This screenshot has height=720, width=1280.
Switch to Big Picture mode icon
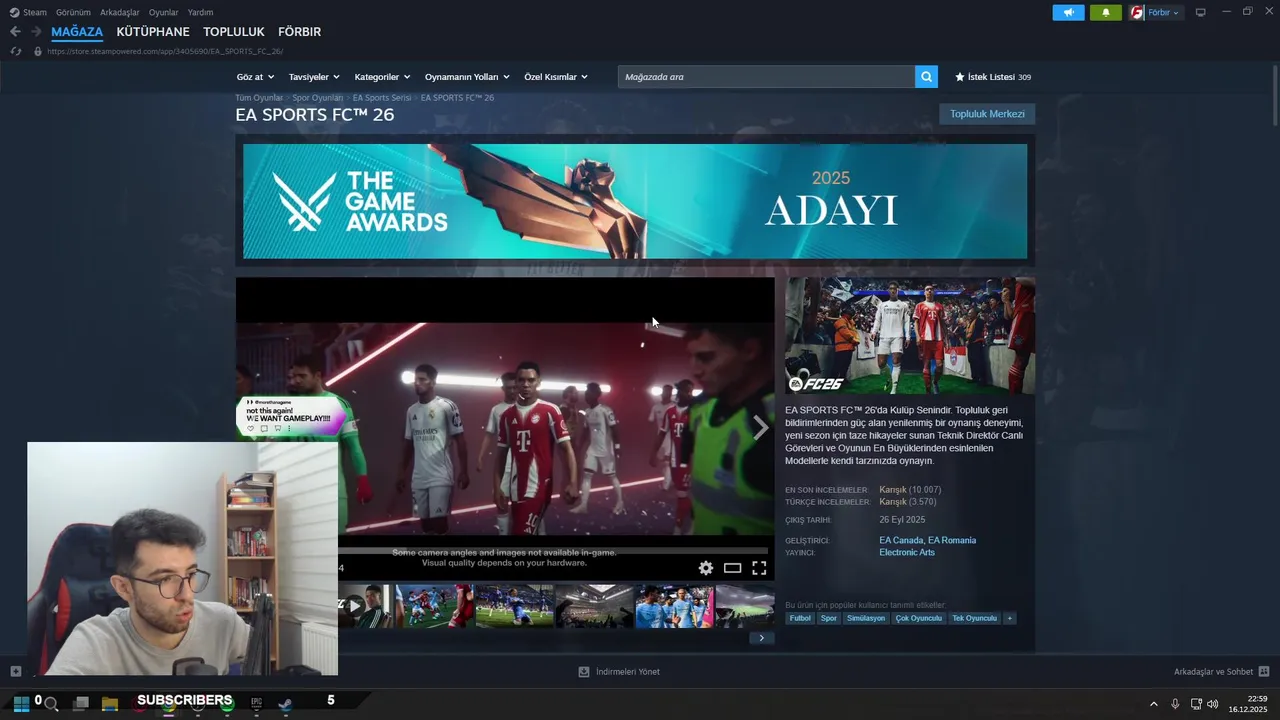pos(1201,12)
